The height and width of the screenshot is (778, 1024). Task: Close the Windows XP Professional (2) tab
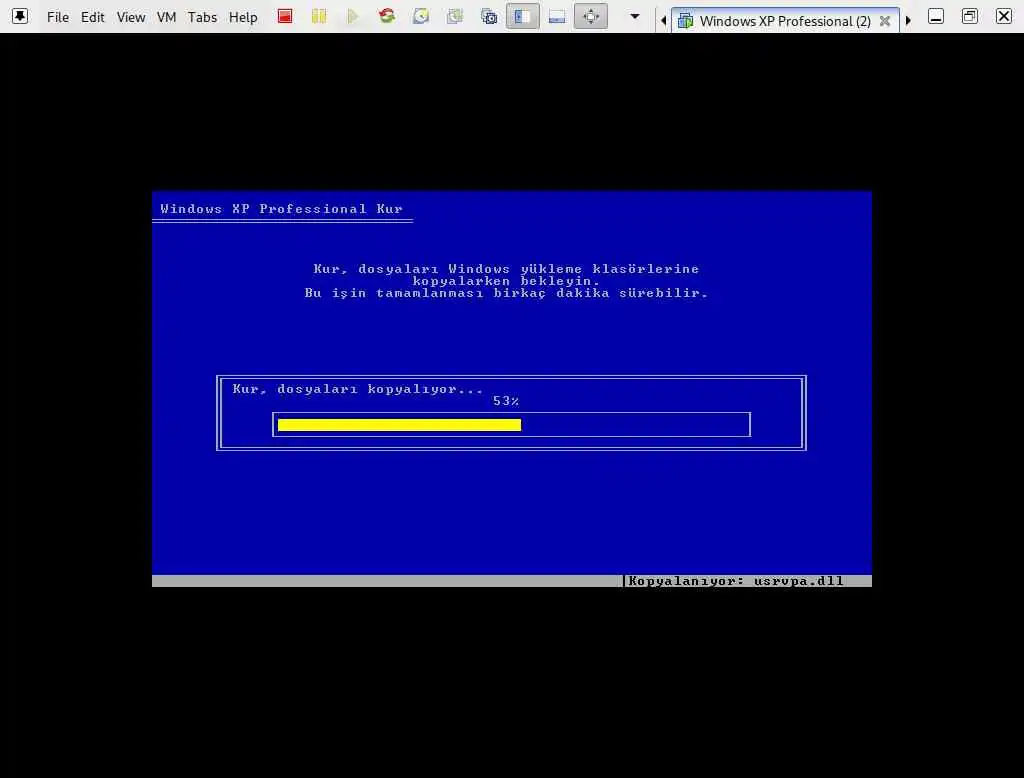(885, 21)
